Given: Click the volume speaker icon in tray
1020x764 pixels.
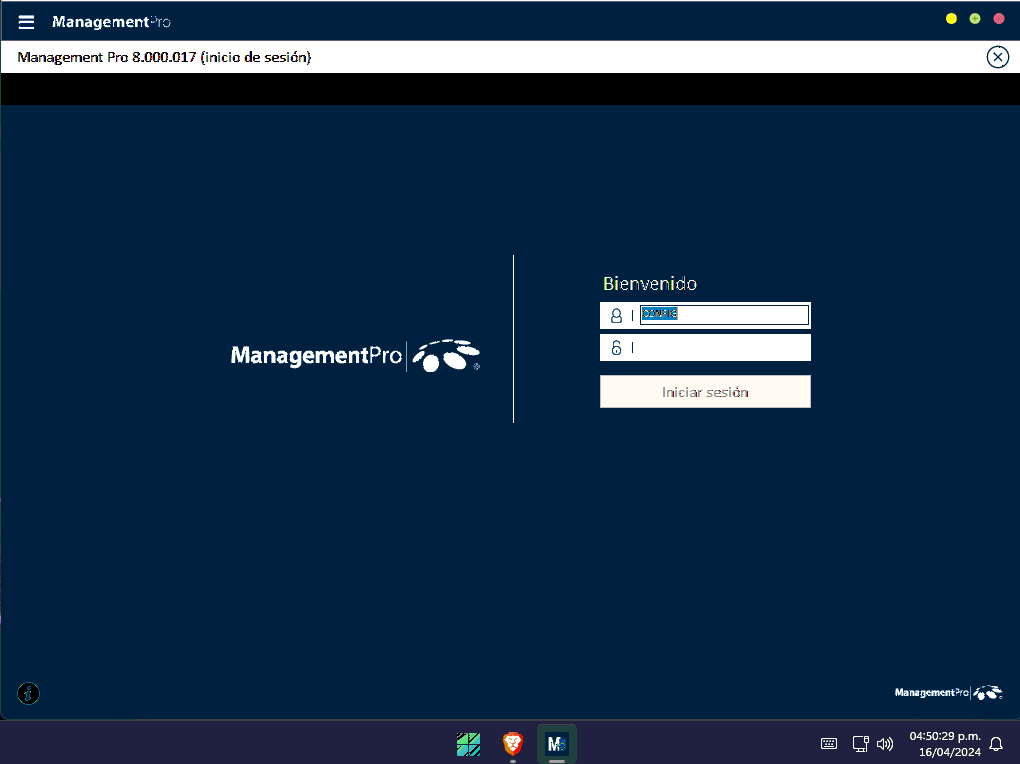Looking at the screenshot, I should tap(884, 743).
